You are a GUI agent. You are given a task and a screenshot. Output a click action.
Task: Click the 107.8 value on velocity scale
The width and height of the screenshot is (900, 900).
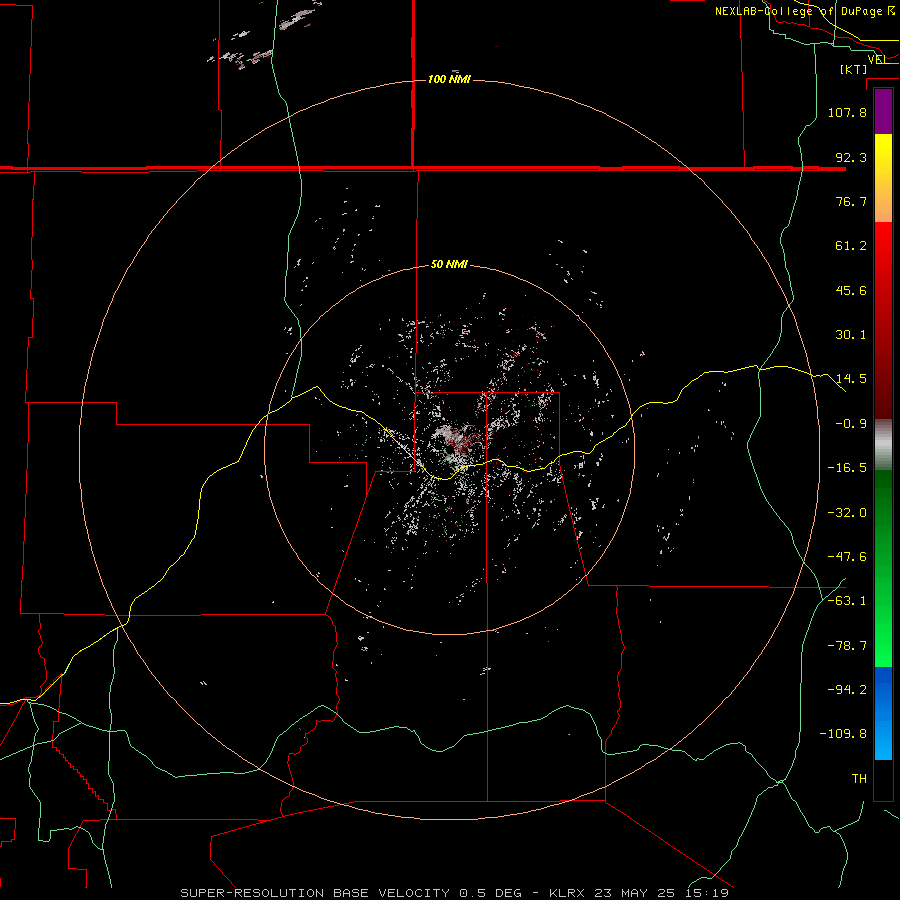(847, 112)
